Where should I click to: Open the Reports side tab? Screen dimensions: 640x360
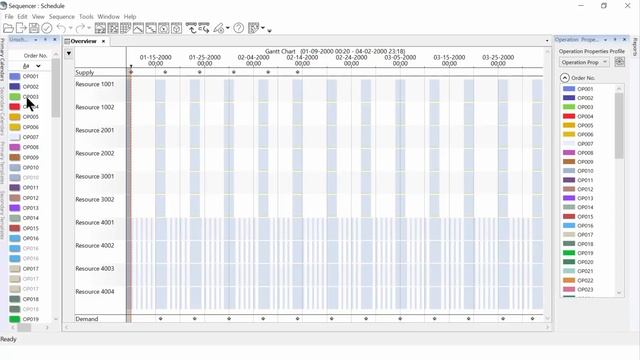(x=635, y=47)
